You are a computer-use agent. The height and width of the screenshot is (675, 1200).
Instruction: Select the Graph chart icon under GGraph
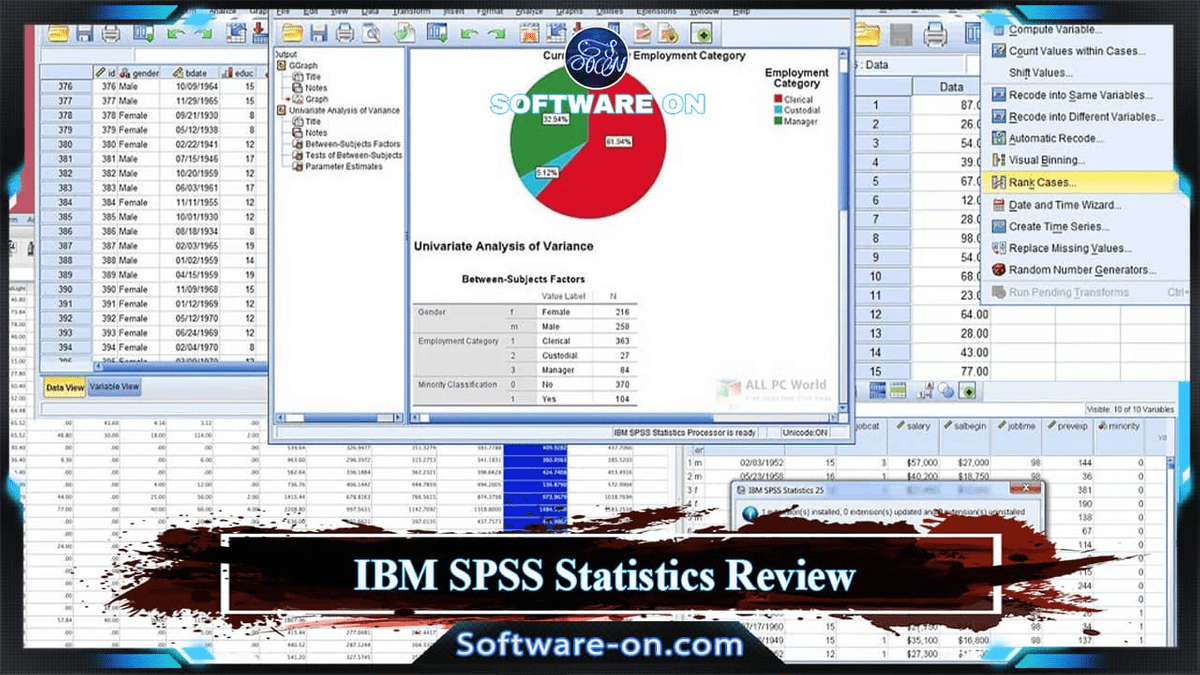point(298,98)
